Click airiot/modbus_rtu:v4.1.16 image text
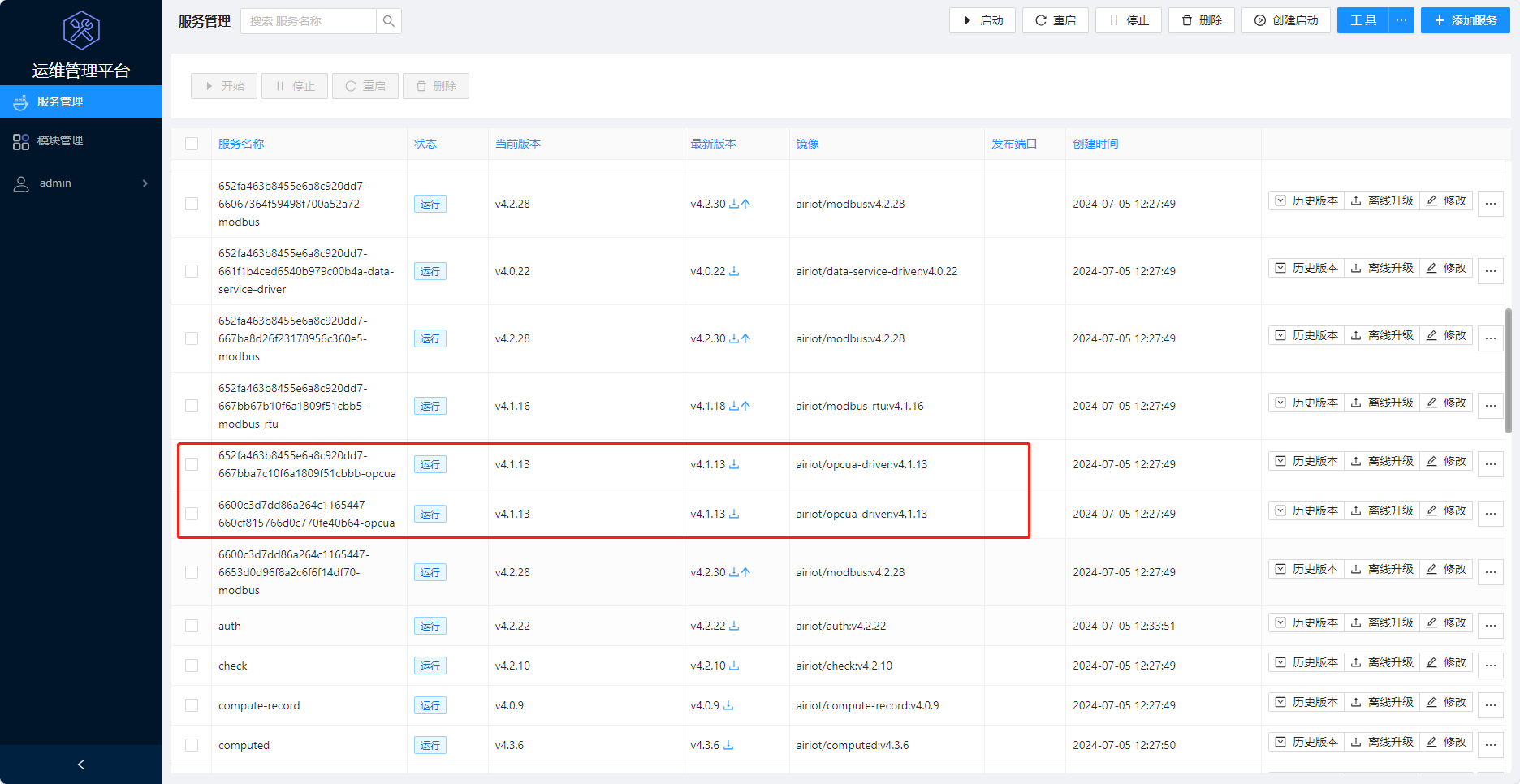Image resolution: width=1520 pixels, height=784 pixels. click(x=860, y=406)
